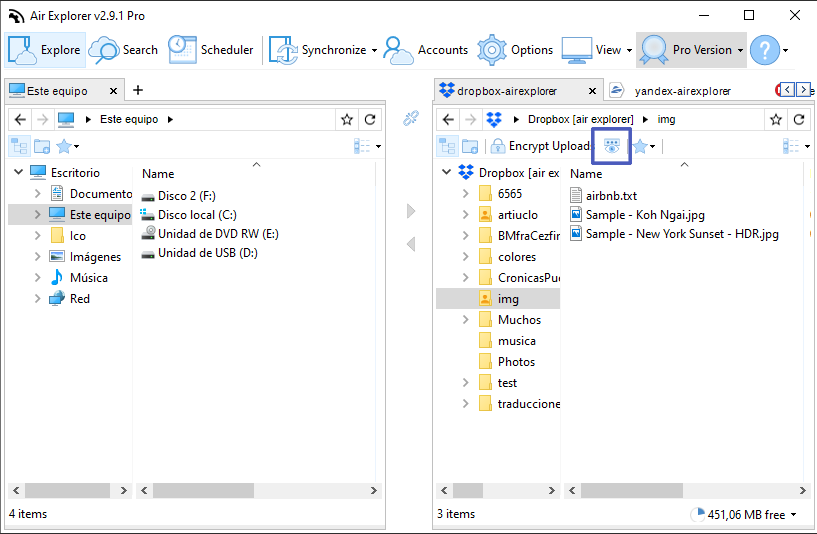Go forward in left pane navigation
Image resolution: width=817 pixels, height=534 pixels.
click(43, 119)
